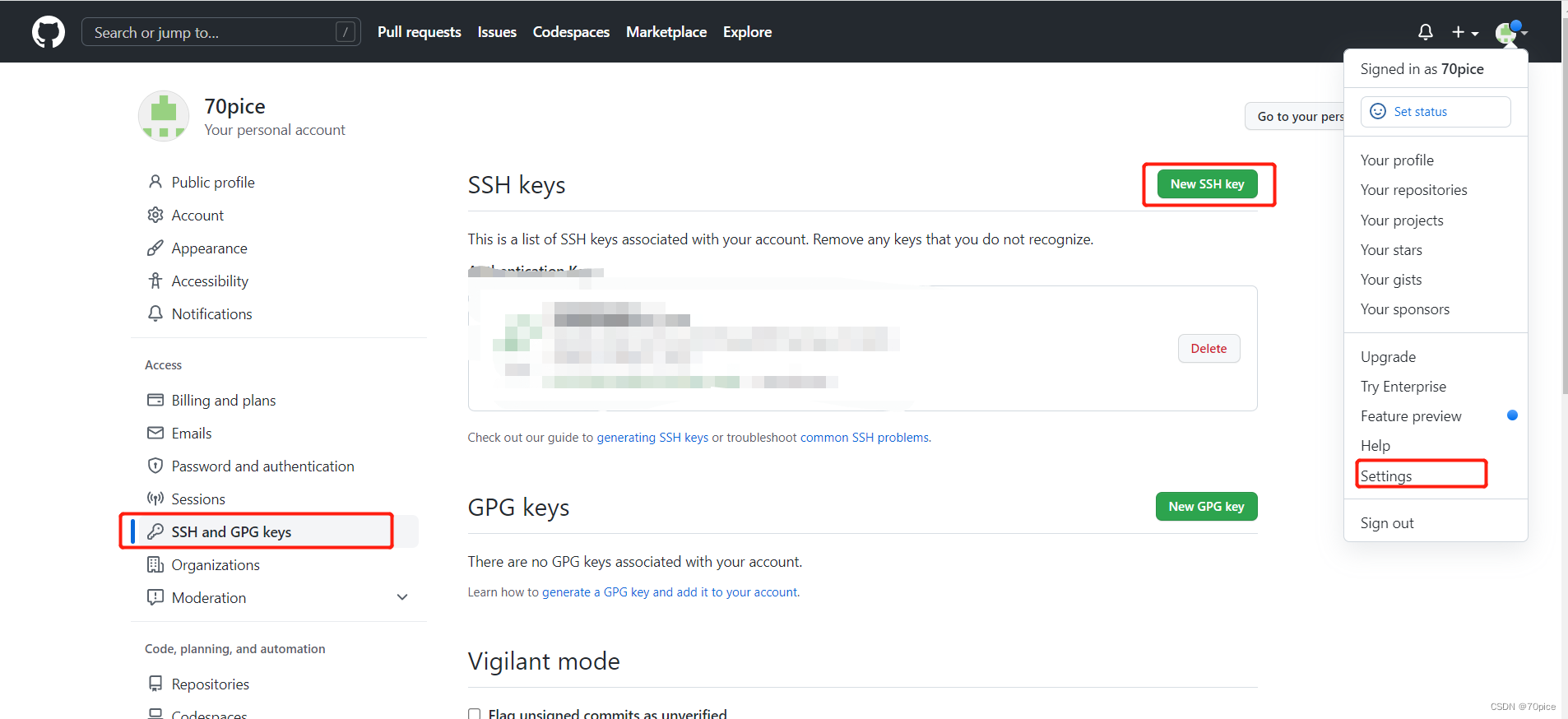Open the plus create-new dropdown
This screenshot has width=1568, height=719.
point(1465,32)
